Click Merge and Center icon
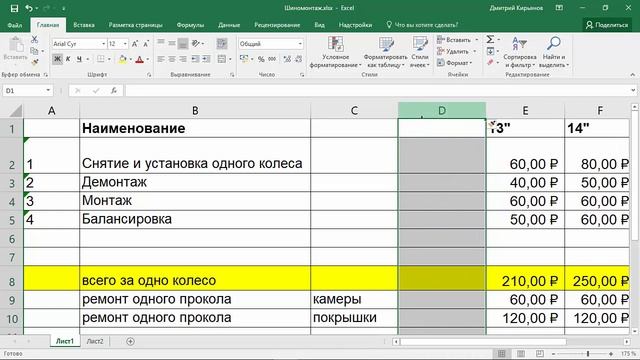This screenshot has height=360, width=640. (222, 59)
